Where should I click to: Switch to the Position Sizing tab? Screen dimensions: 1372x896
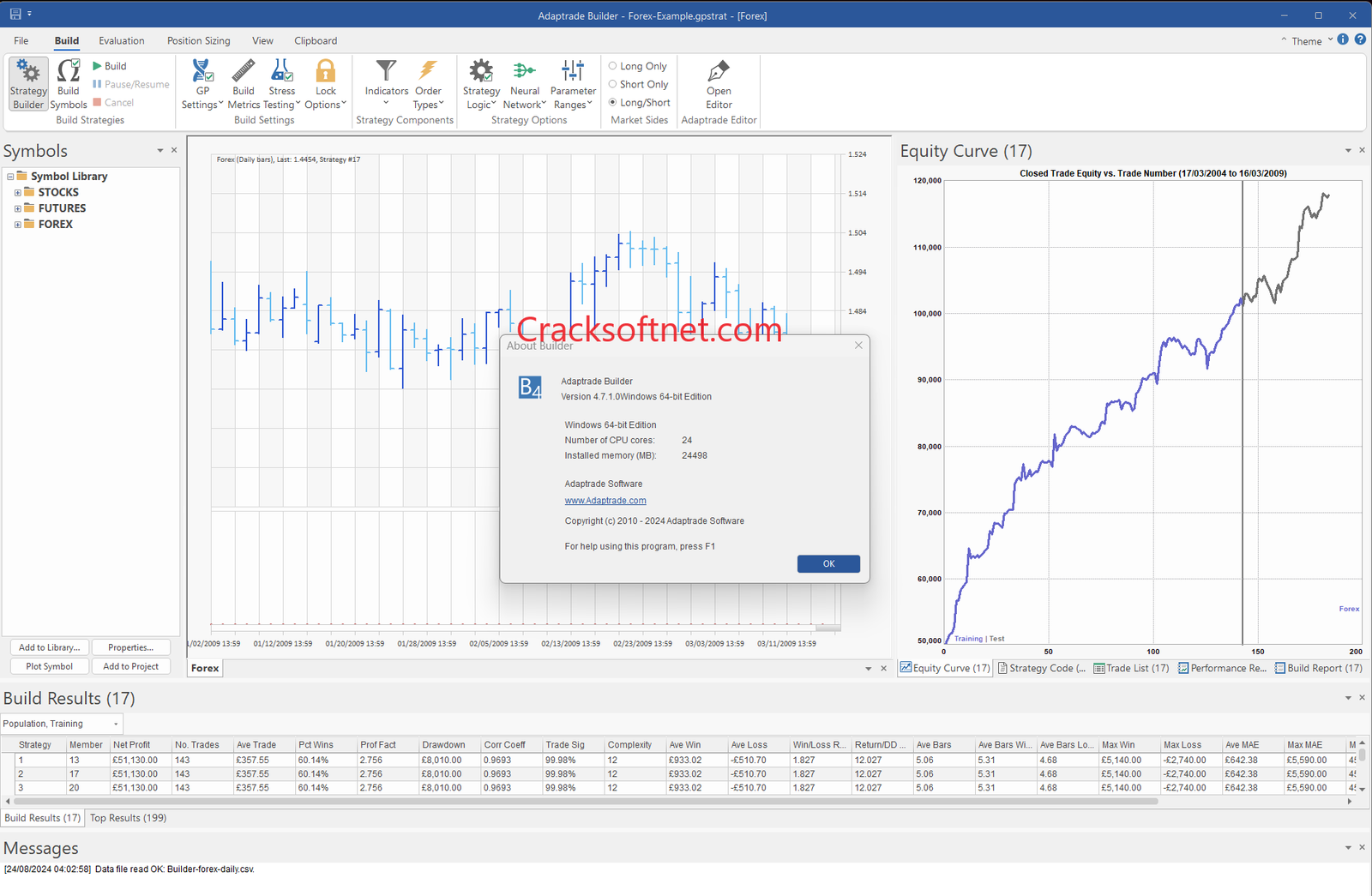click(x=199, y=40)
